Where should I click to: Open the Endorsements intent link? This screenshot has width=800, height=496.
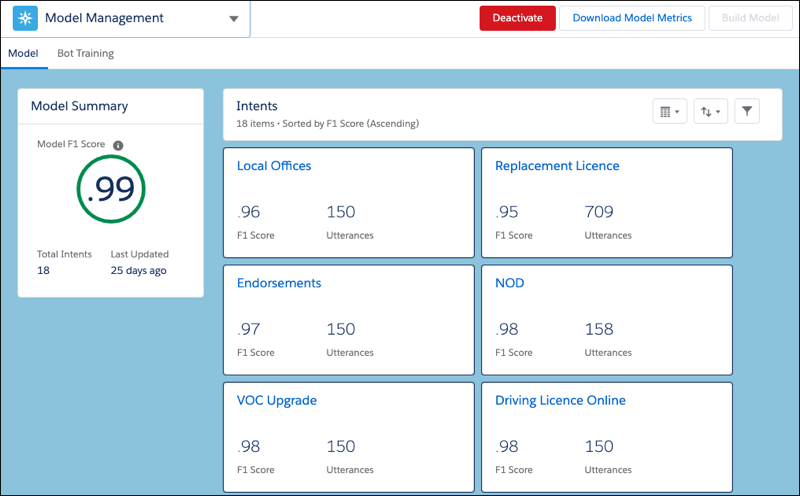pos(279,283)
